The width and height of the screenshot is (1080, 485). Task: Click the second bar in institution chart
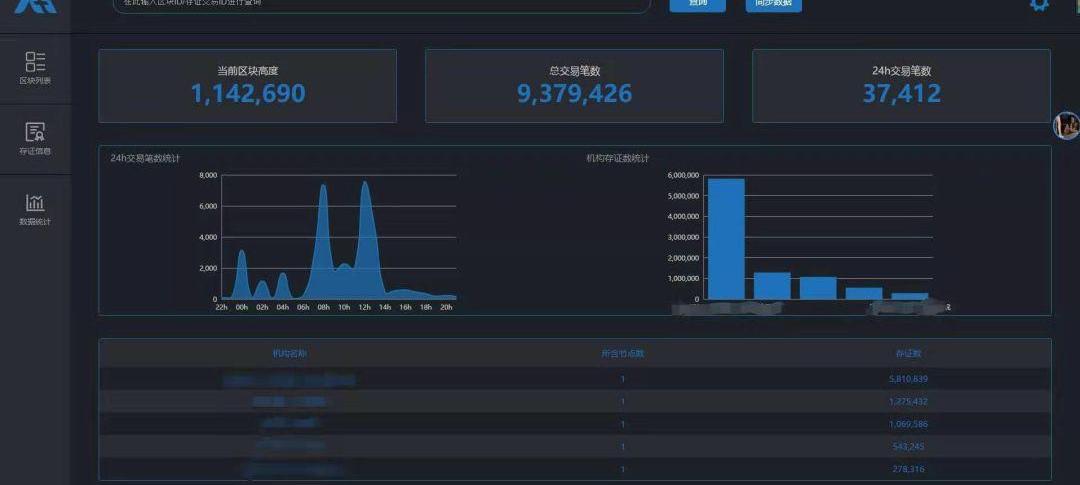[x=772, y=286]
